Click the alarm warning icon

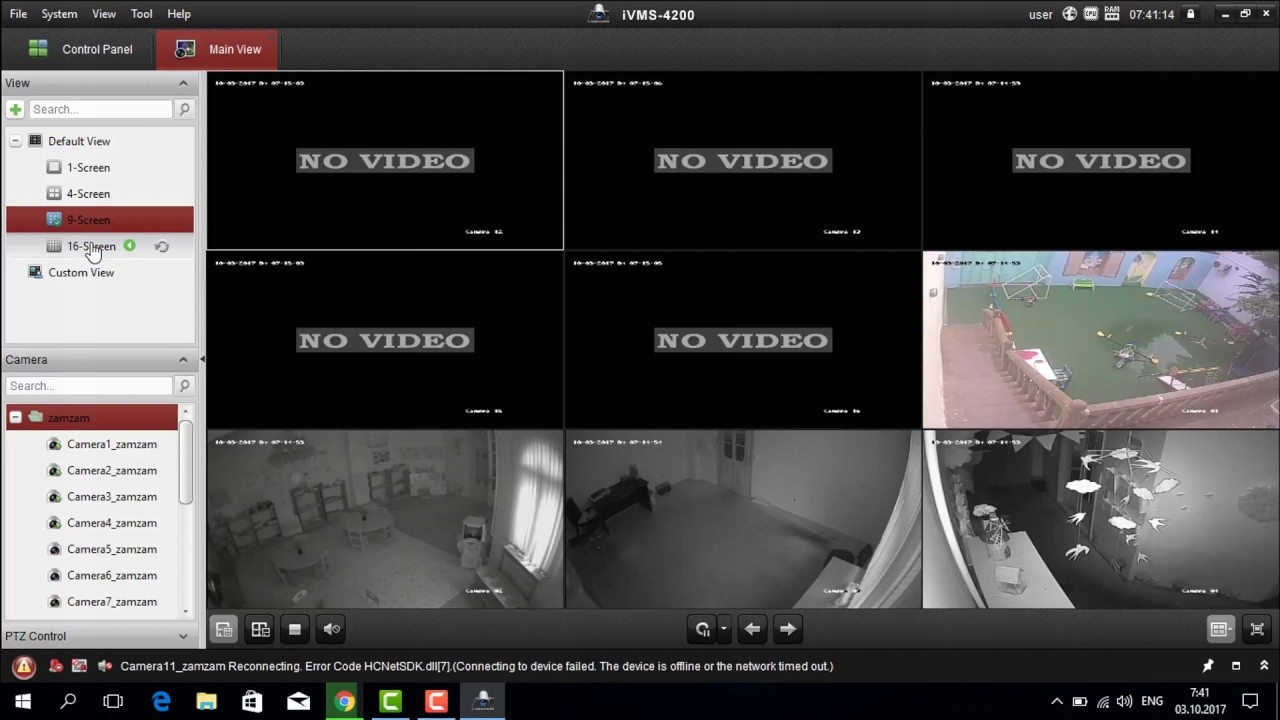coord(23,666)
